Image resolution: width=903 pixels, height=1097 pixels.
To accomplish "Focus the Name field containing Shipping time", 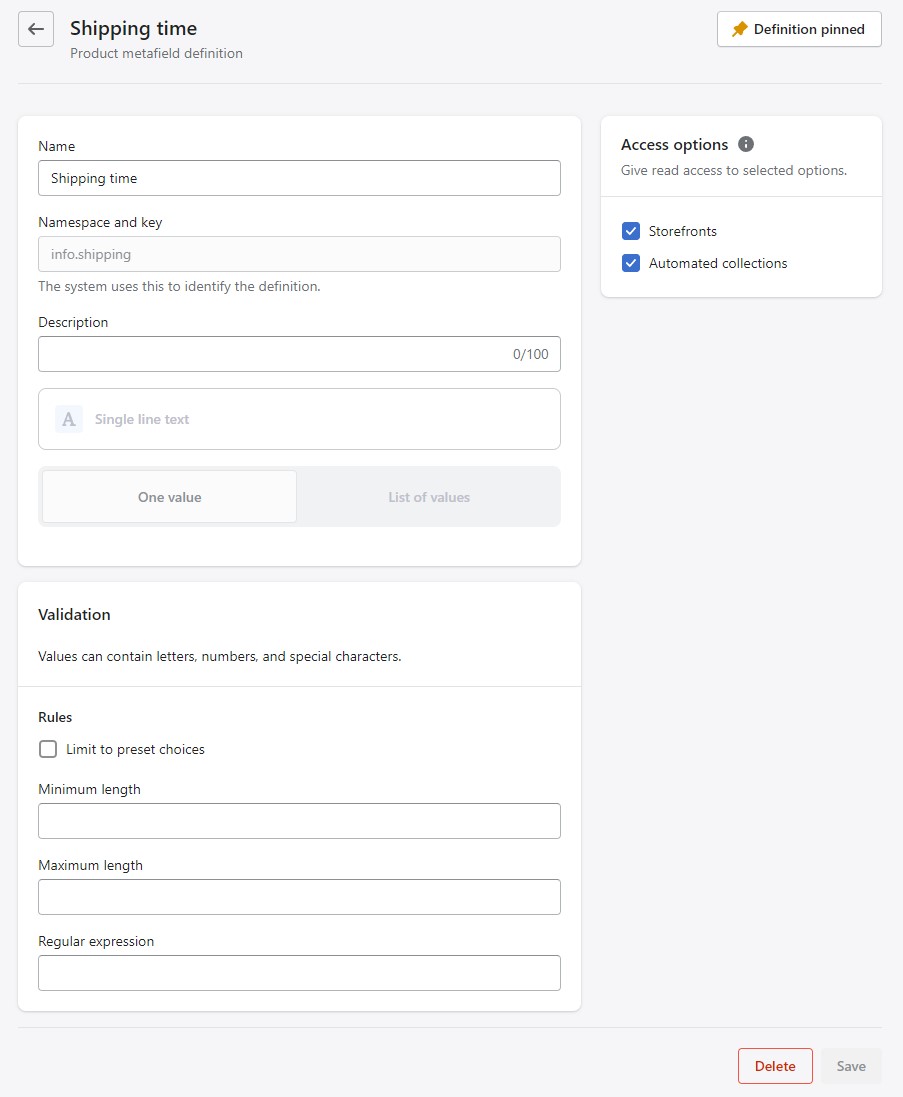I will [299, 178].
